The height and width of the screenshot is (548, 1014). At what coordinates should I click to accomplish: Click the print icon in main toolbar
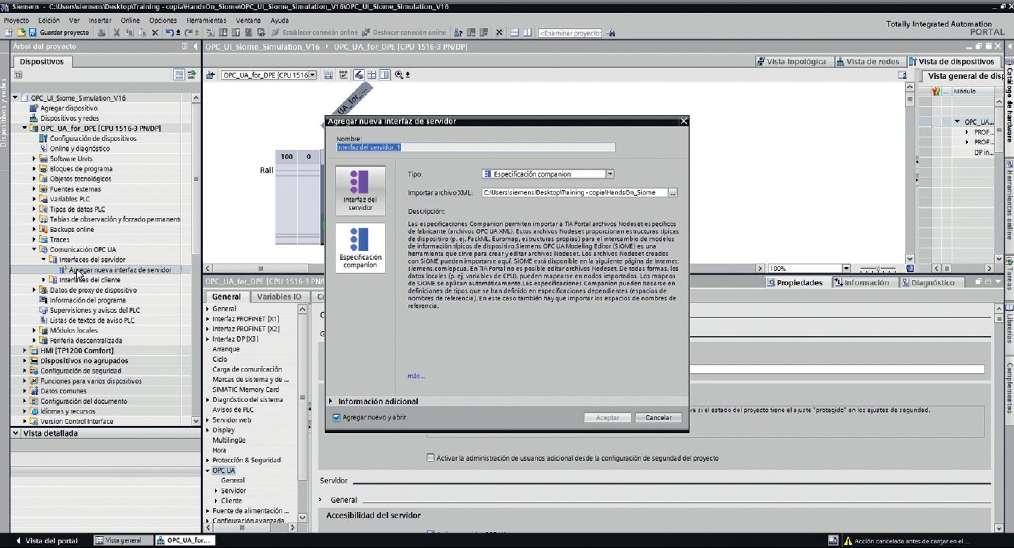[x=102, y=32]
